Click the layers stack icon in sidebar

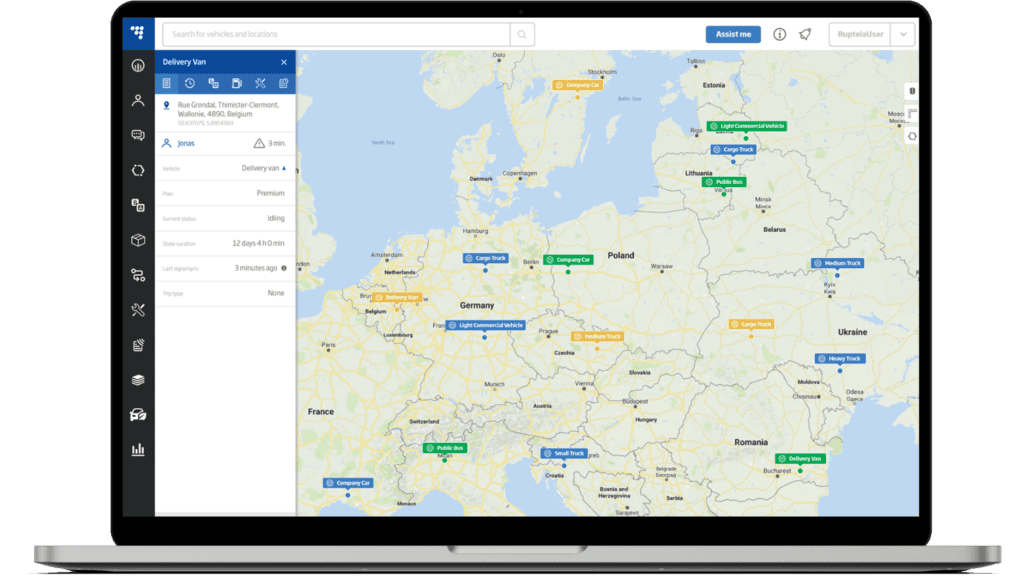138,380
